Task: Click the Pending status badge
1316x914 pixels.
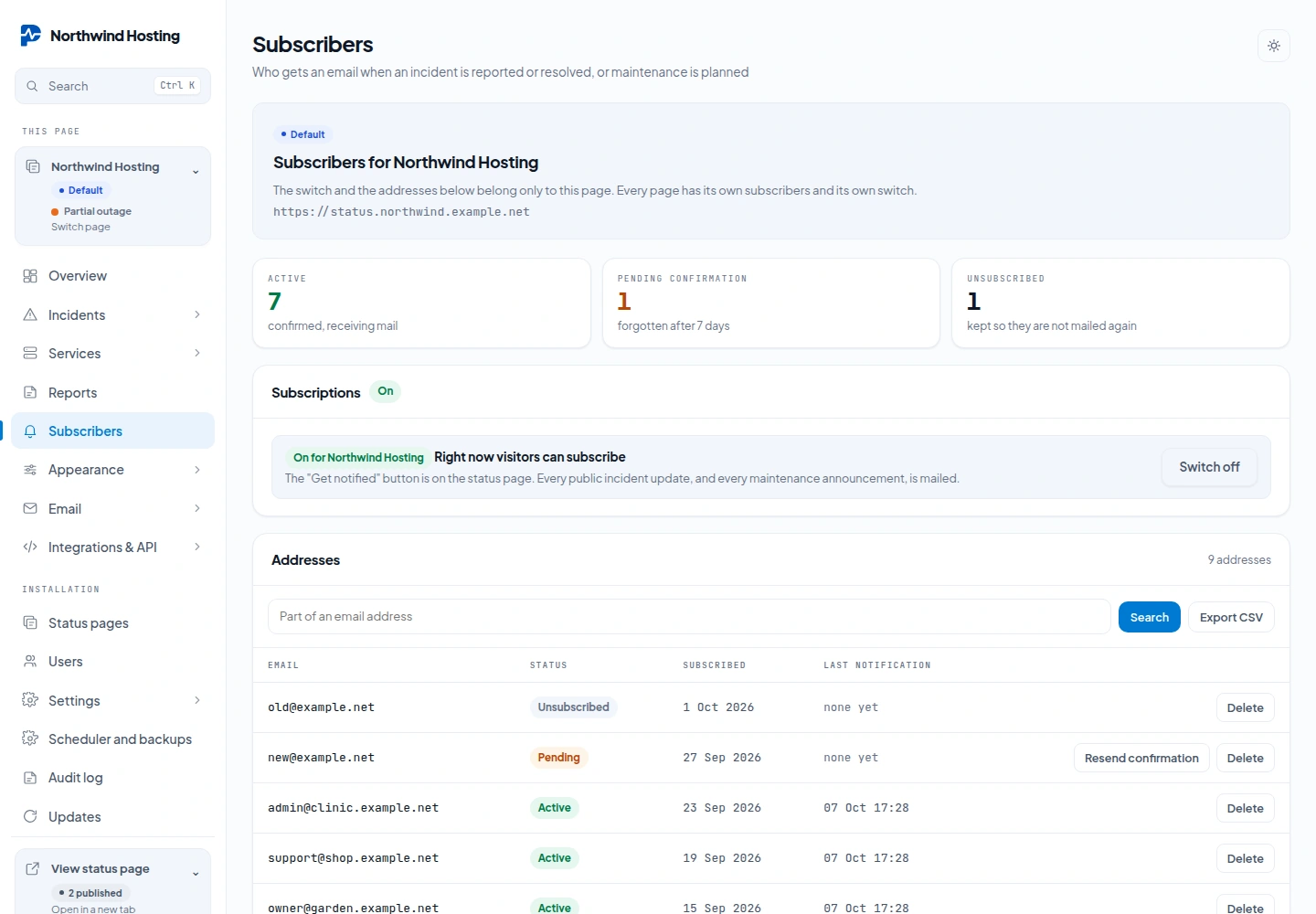Action: click(x=558, y=758)
